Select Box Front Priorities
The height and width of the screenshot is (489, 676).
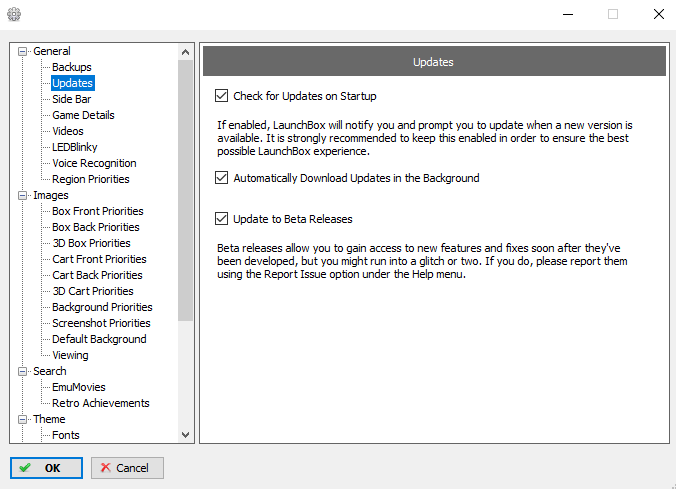pyautogui.click(x=97, y=211)
